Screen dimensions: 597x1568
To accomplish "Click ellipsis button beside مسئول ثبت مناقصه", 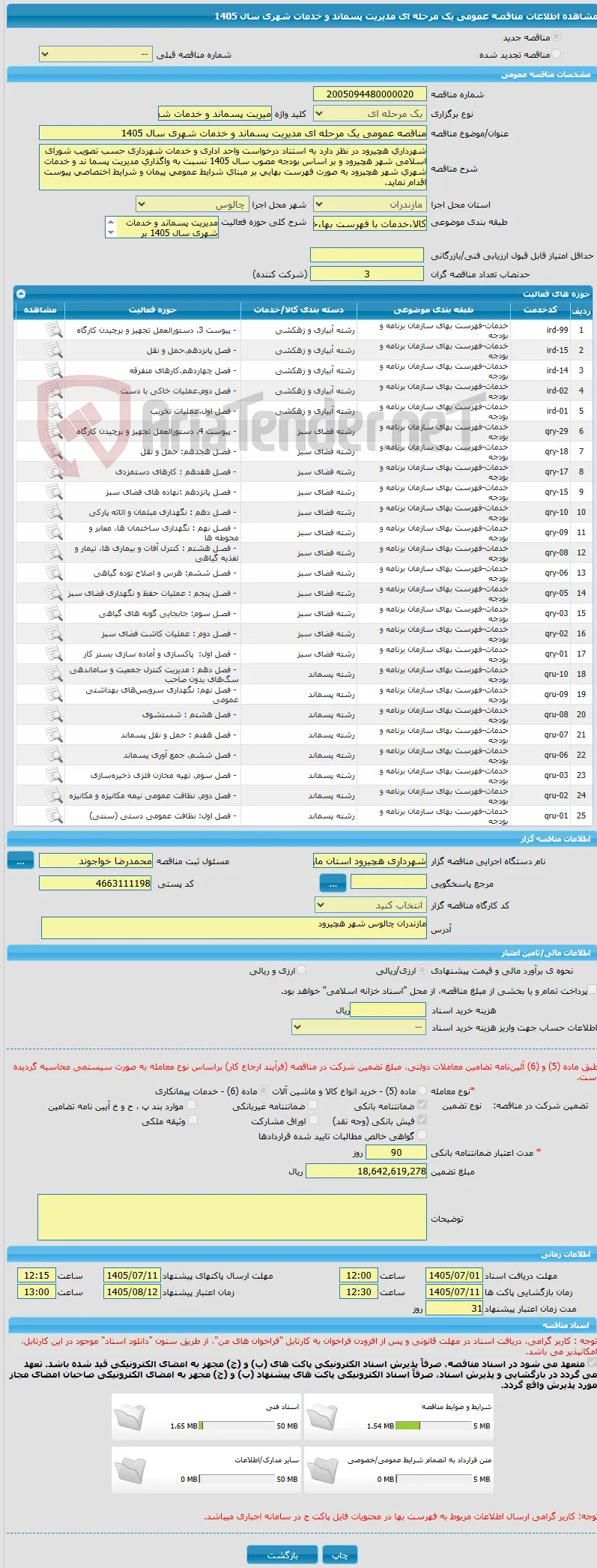I will click(x=21, y=861).
